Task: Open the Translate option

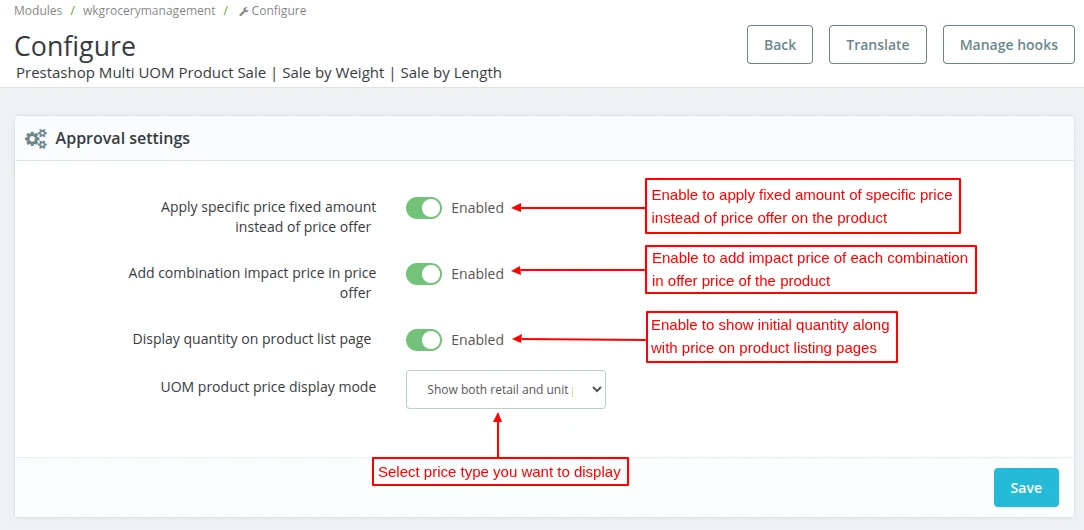Action: pos(877,45)
